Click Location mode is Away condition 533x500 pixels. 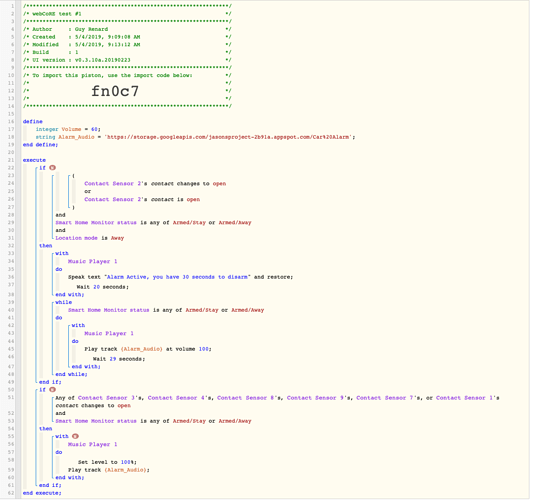(90, 238)
